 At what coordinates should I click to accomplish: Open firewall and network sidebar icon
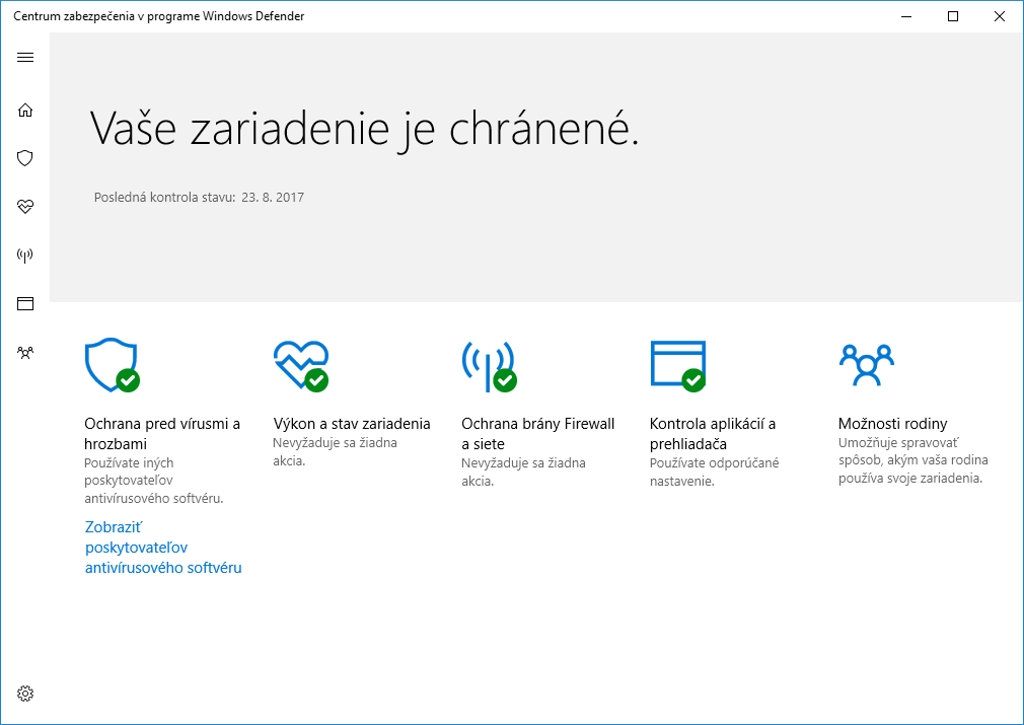click(x=25, y=256)
